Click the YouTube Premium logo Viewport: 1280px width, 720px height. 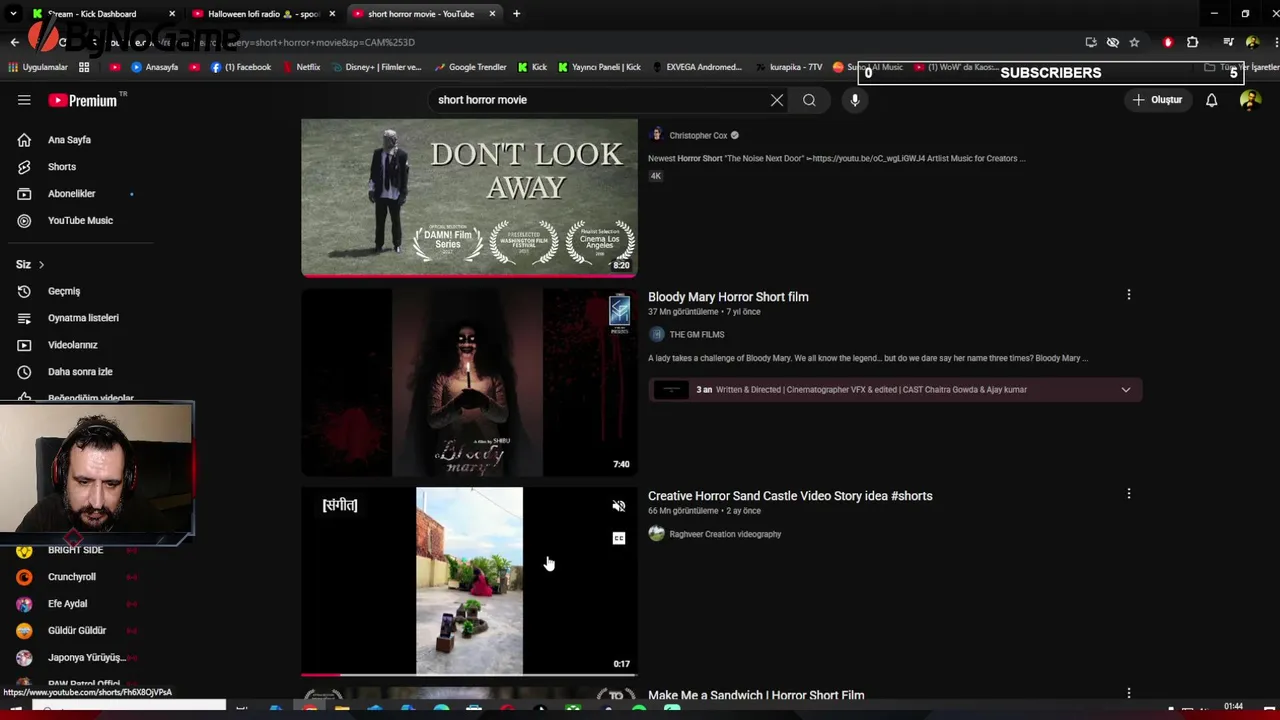83,100
